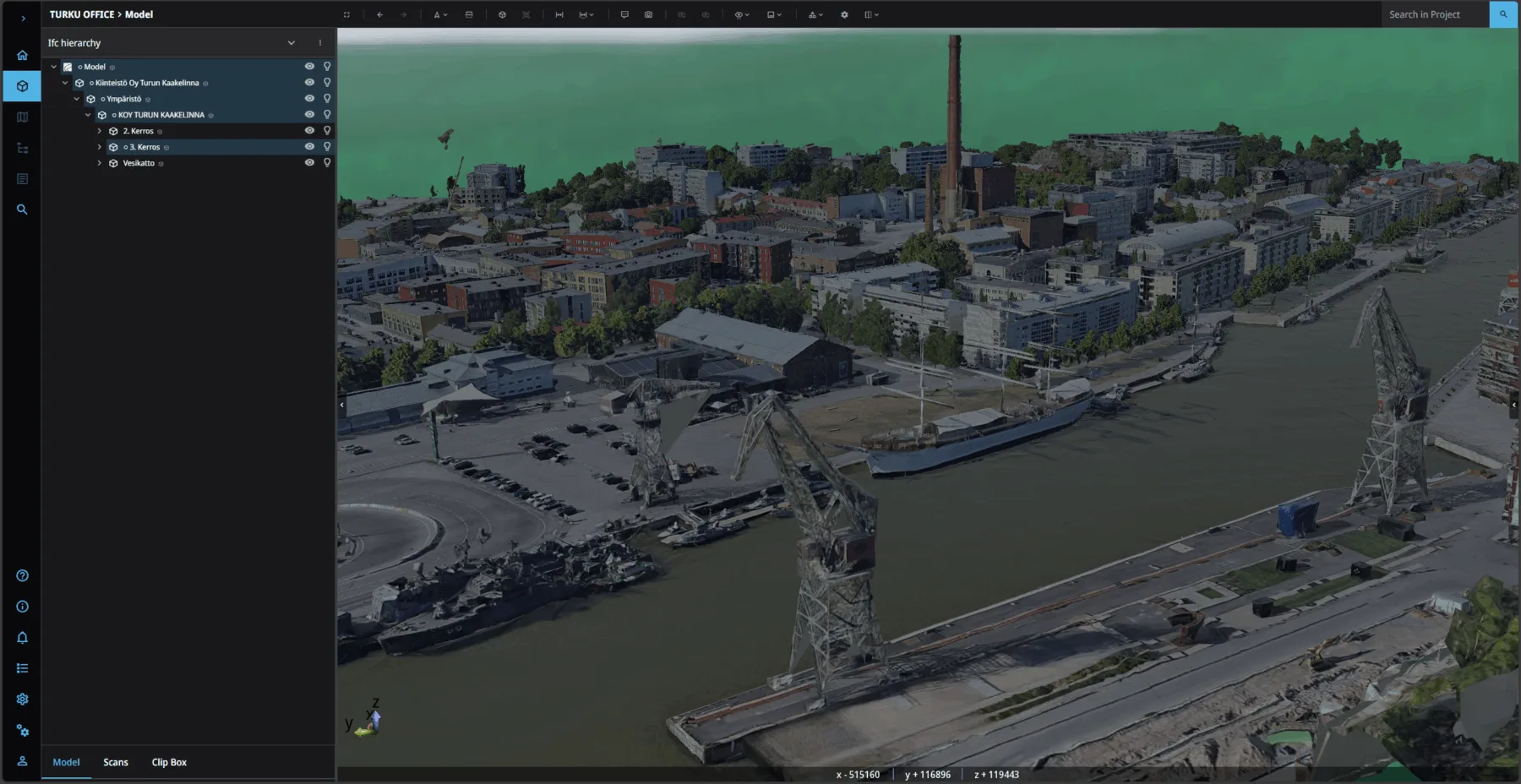1521x784 pixels.
Task: Click the back navigation arrow in toolbar
Action: (x=380, y=14)
